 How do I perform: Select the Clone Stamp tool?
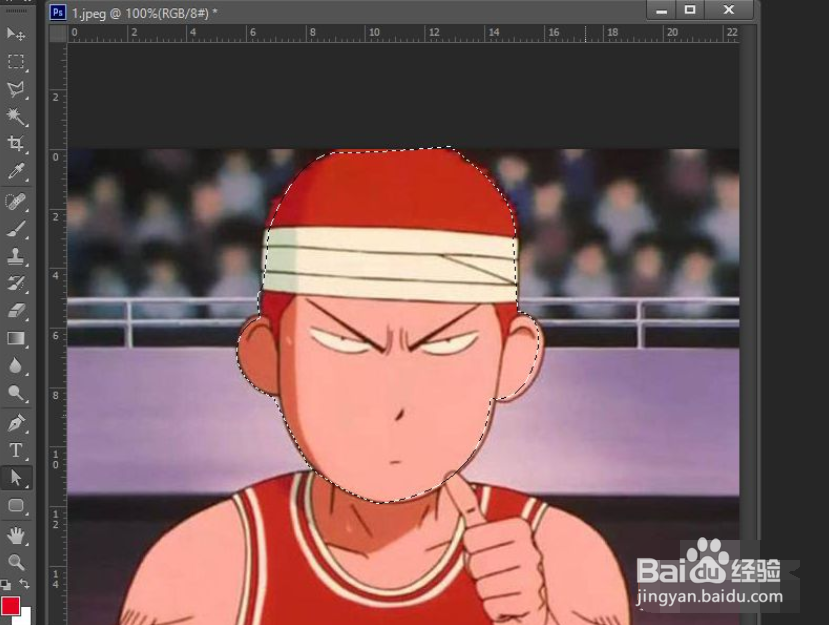click(16, 256)
